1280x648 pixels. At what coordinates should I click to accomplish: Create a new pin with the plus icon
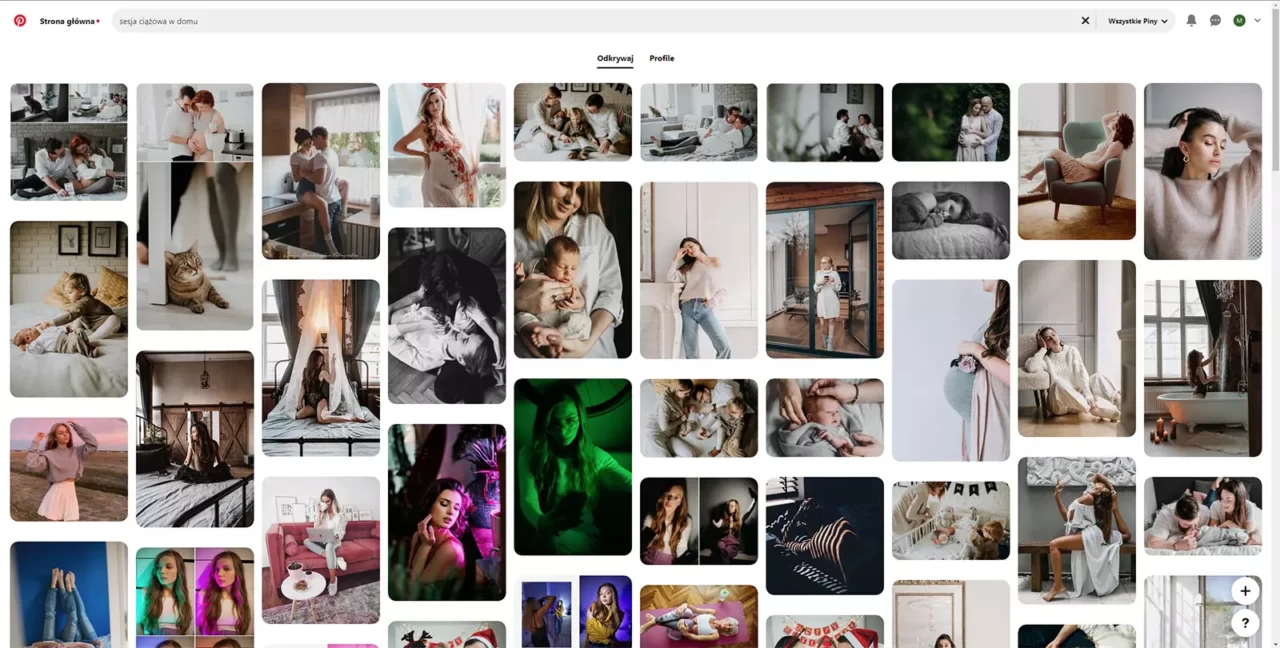[1245, 591]
